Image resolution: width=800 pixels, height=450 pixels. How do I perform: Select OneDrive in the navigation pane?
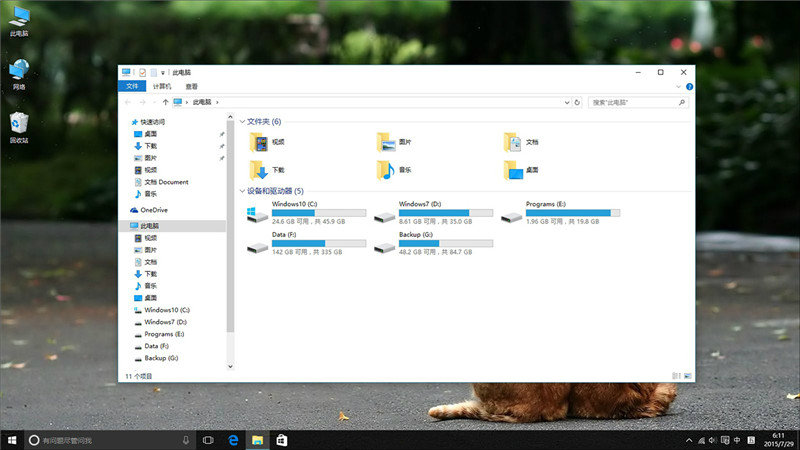coord(154,210)
